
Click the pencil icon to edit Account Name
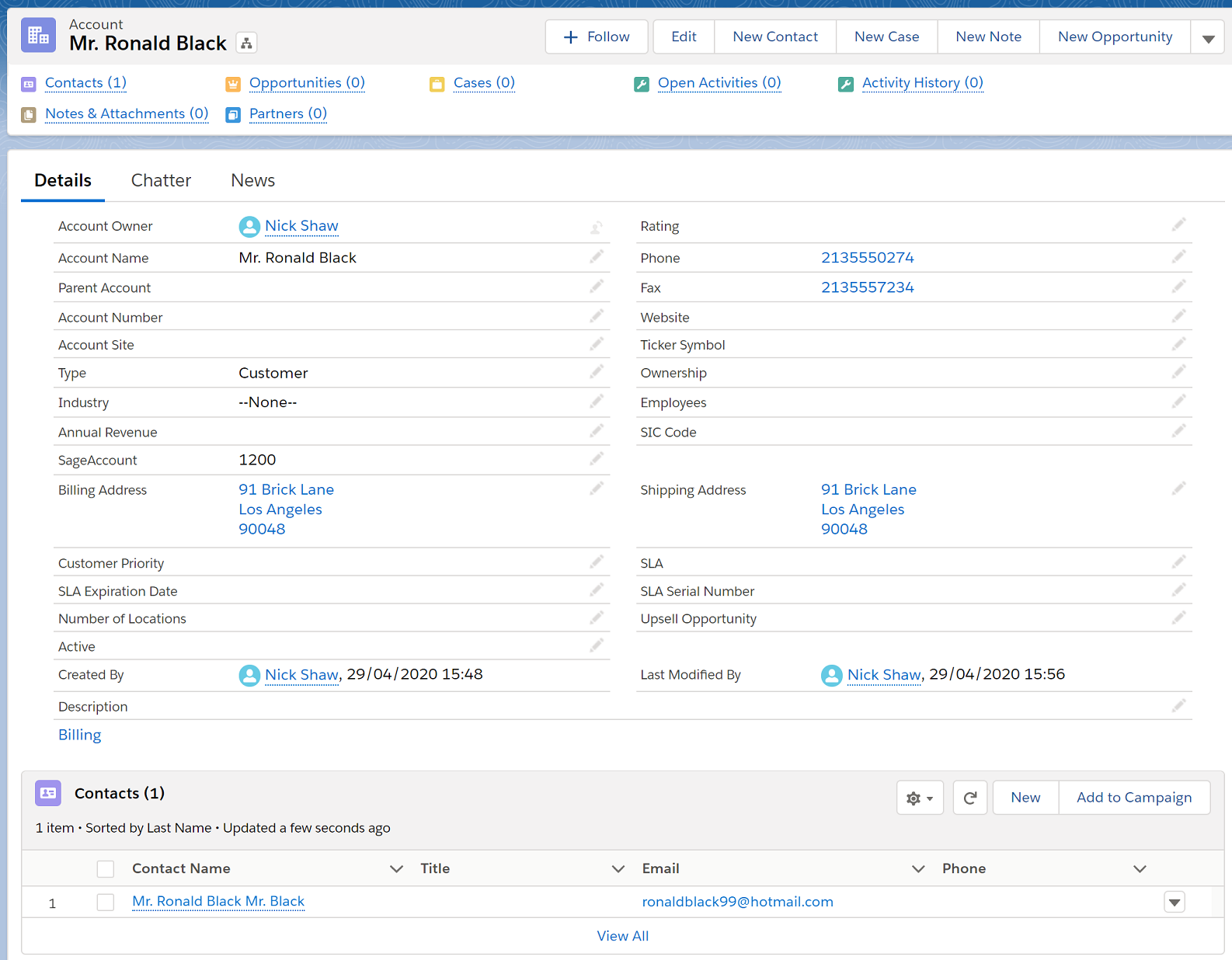point(596,257)
